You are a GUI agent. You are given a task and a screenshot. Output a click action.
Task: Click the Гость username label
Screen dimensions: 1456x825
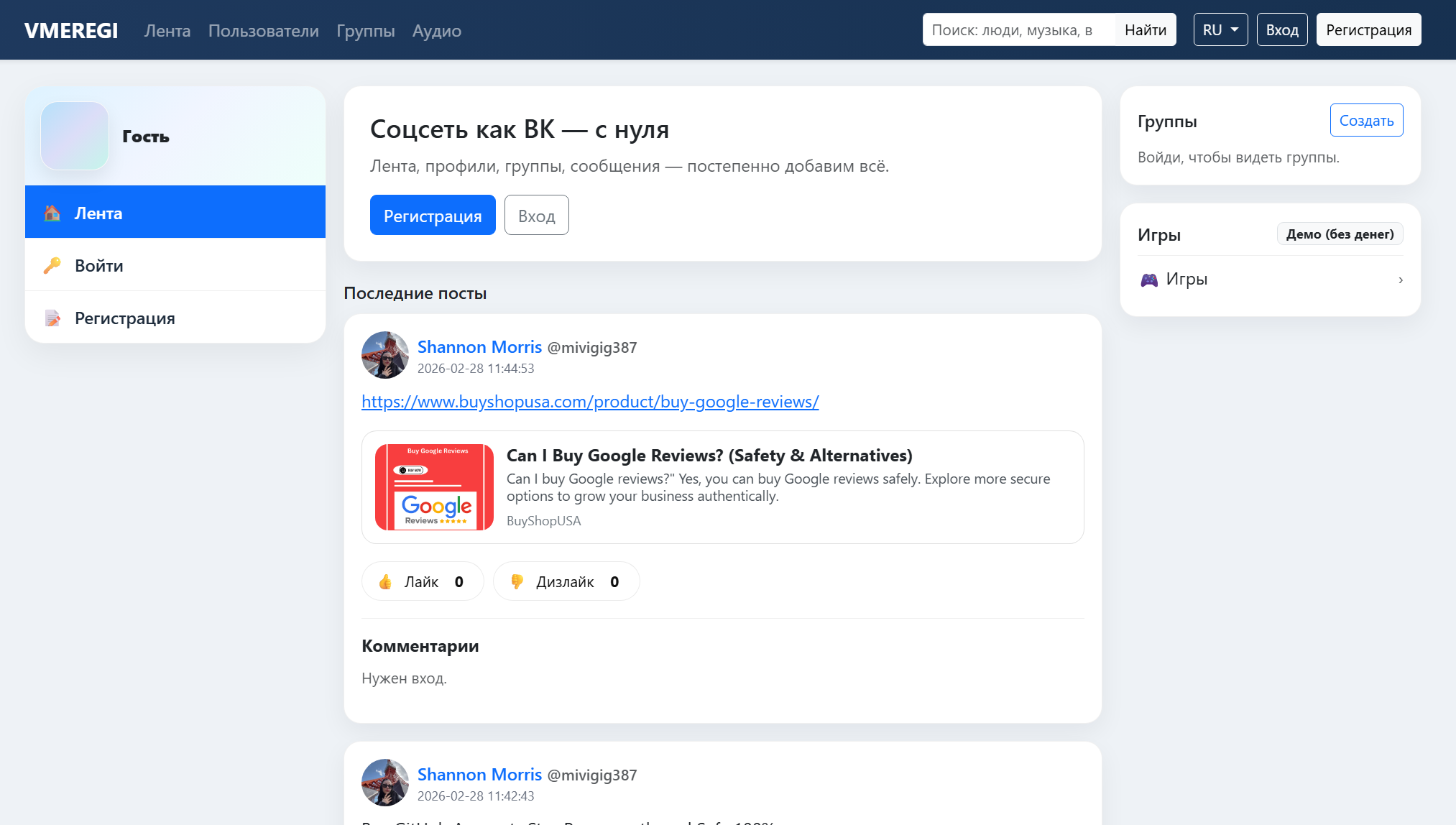(146, 137)
